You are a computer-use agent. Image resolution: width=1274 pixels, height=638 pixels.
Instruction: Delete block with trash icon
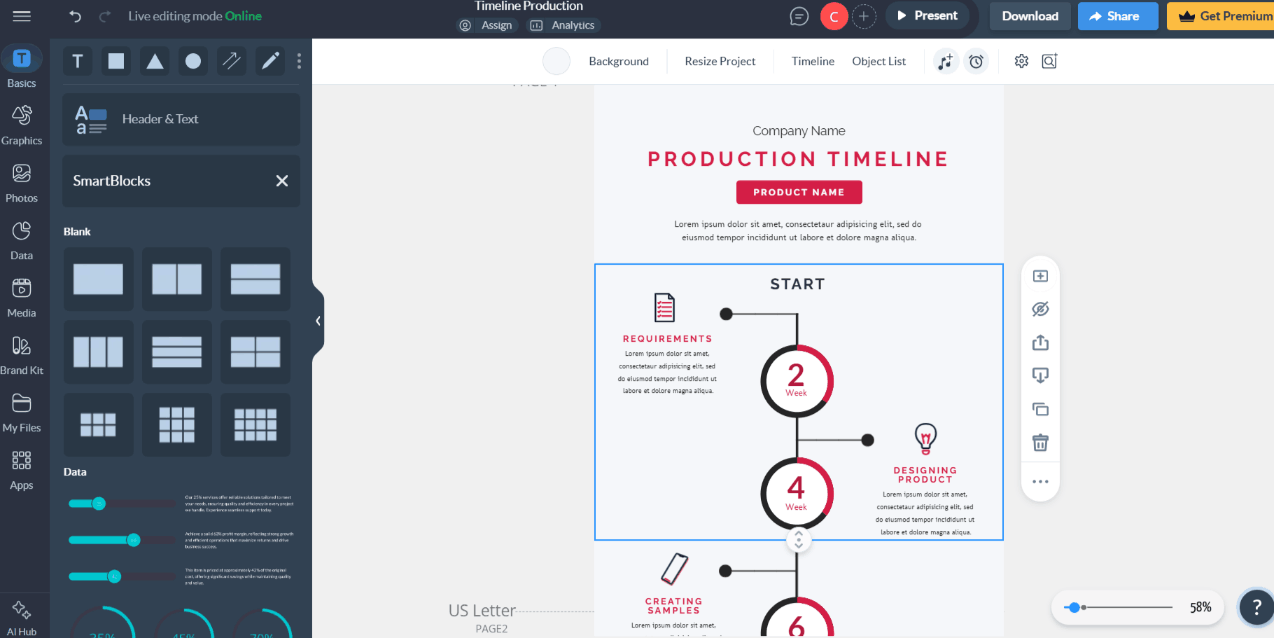(x=1040, y=443)
